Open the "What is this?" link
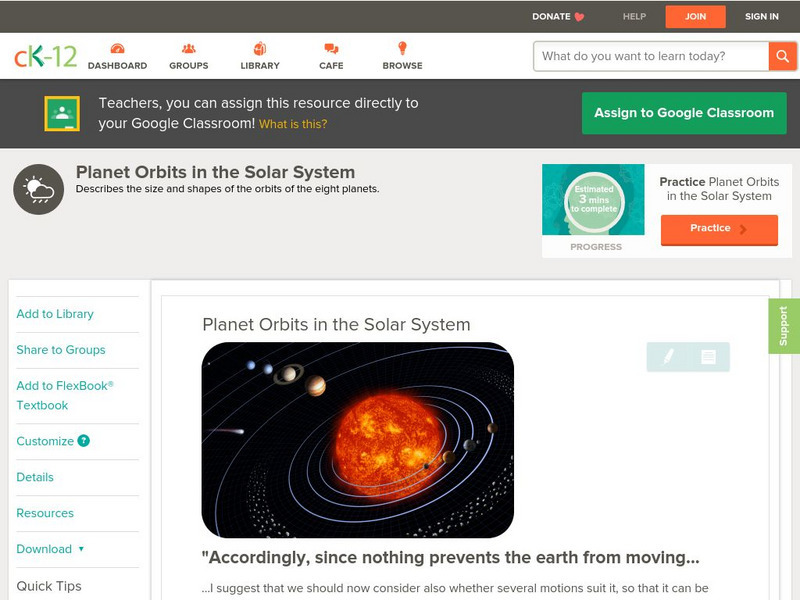The height and width of the screenshot is (600, 800). tap(293, 124)
